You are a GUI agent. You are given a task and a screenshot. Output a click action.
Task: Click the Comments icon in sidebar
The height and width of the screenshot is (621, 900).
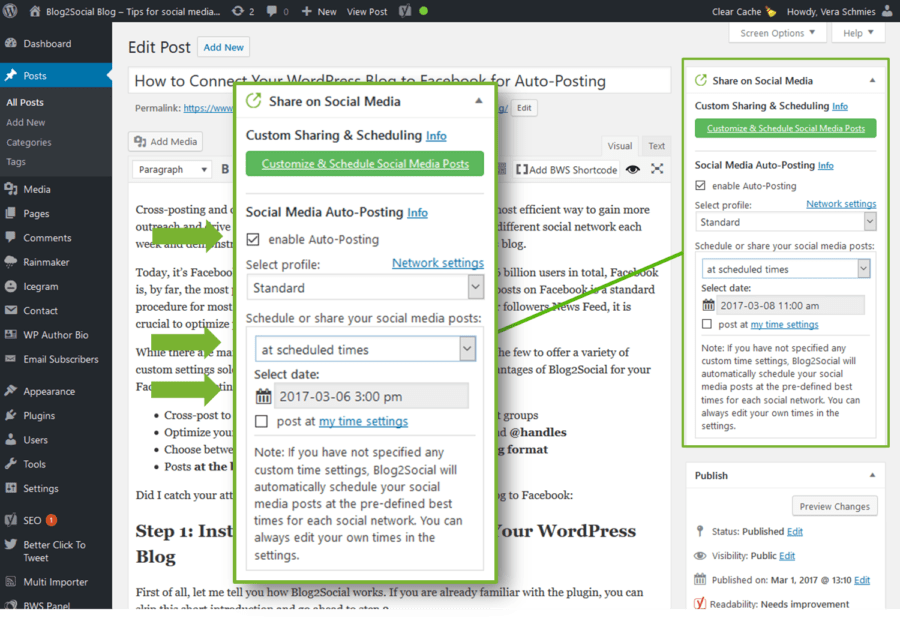coord(10,237)
